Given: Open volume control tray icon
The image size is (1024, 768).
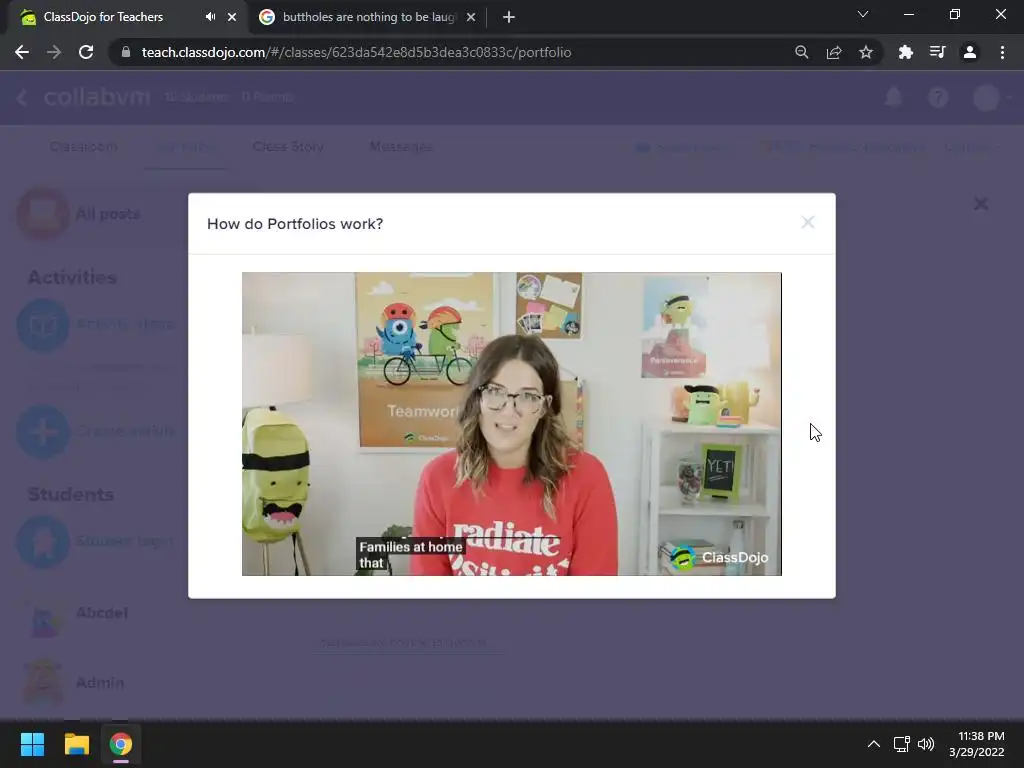Looking at the screenshot, I should [926, 744].
